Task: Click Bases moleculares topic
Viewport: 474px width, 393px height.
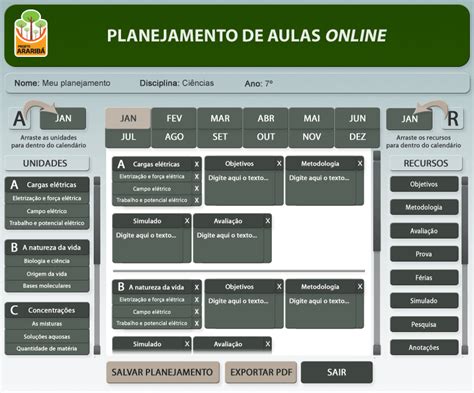Action: [x=47, y=286]
